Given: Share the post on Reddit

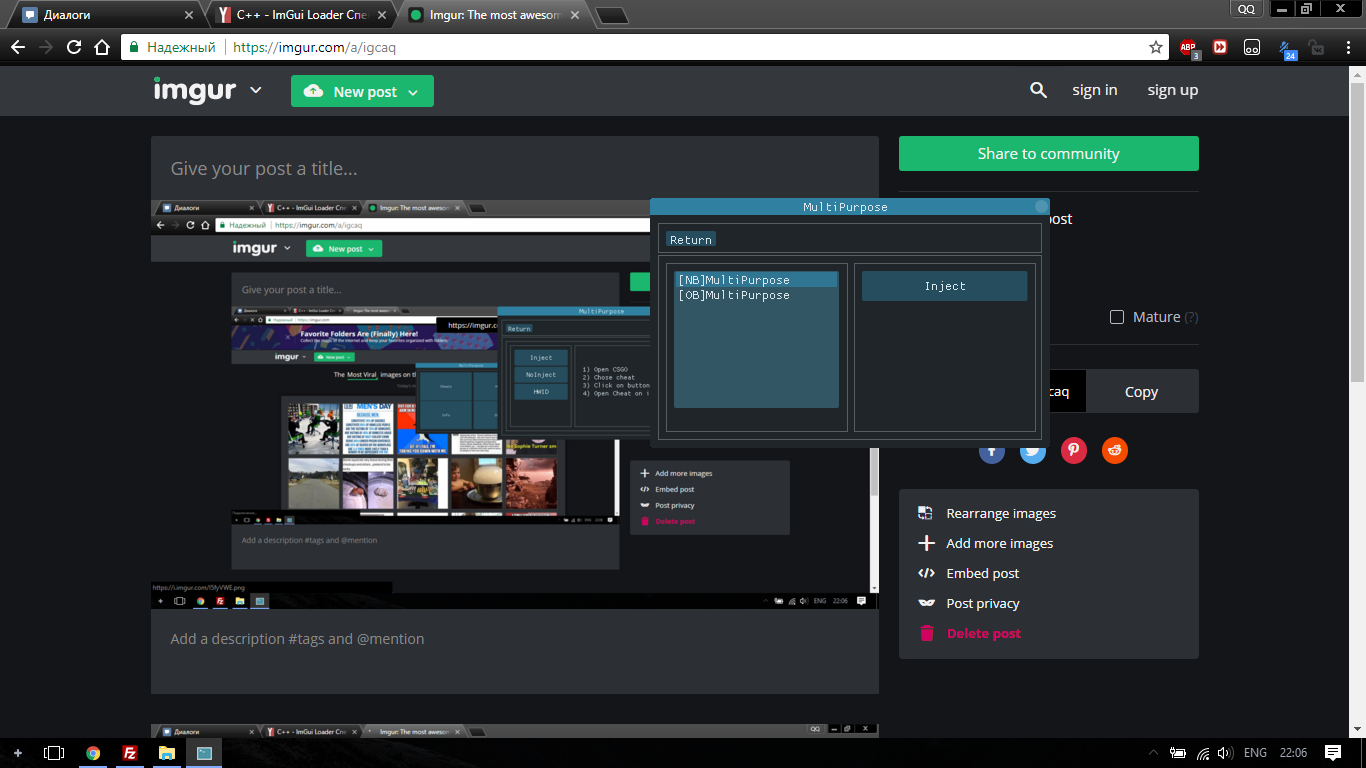Looking at the screenshot, I should tap(1114, 451).
